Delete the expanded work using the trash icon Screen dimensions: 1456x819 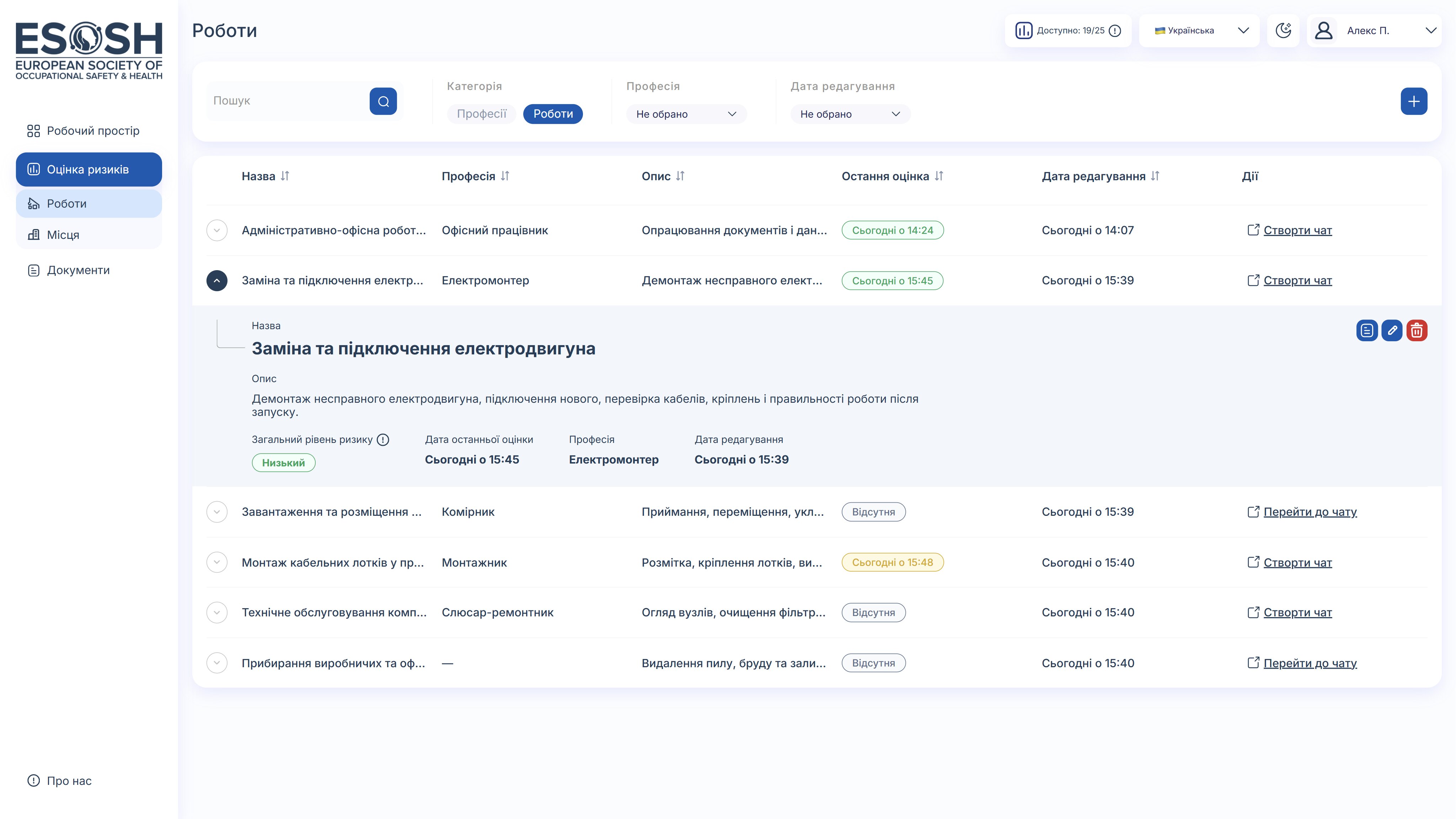1416,331
